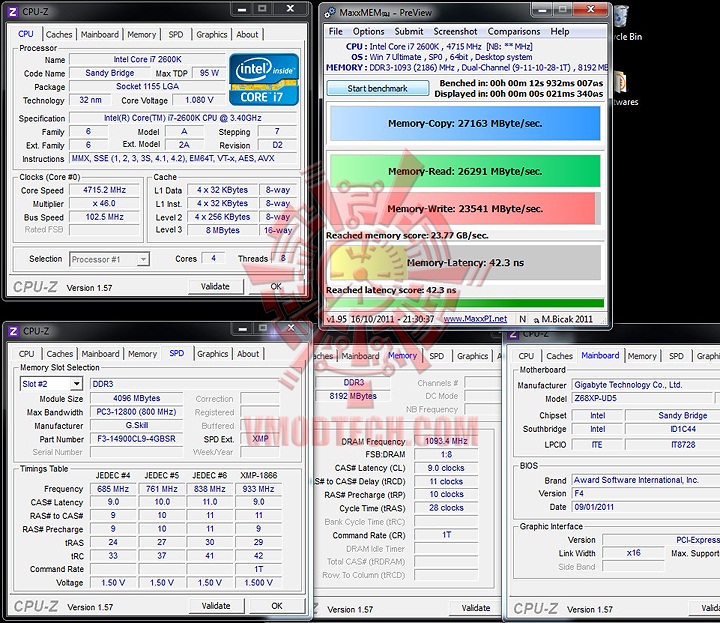Click the Name field Intel Core i7 2600K
This screenshot has width=720, height=623.
pyautogui.click(x=147, y=59)
